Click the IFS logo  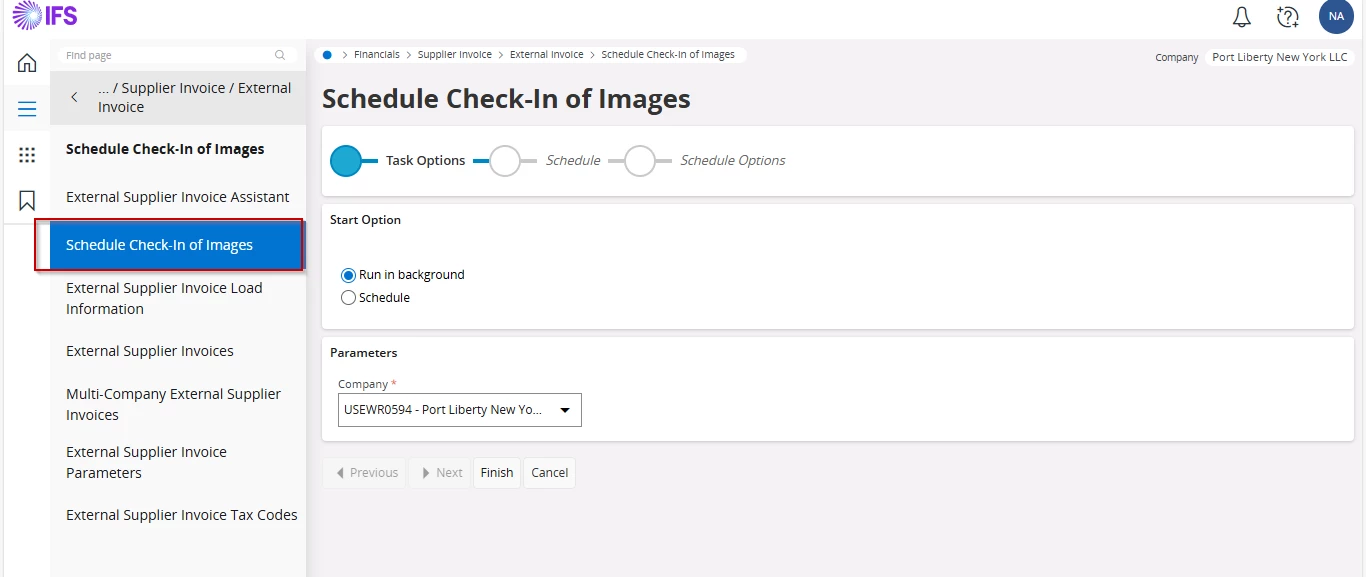(45, 16)
